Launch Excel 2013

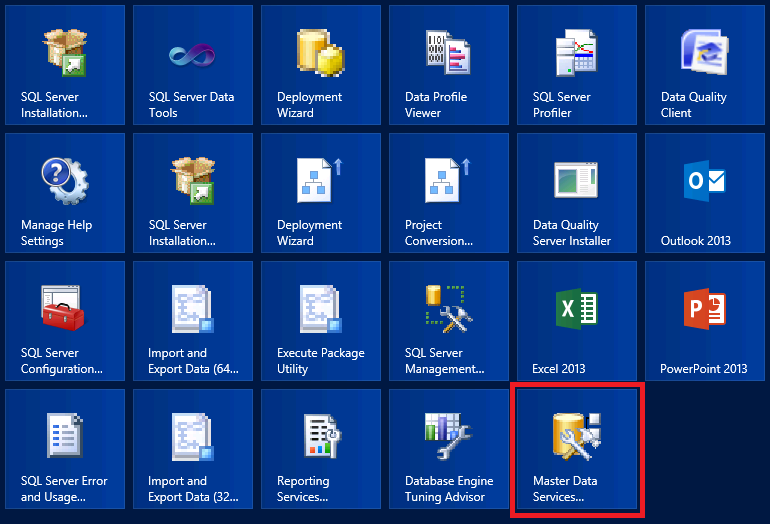pyautogui.click(x=577, y=321)
